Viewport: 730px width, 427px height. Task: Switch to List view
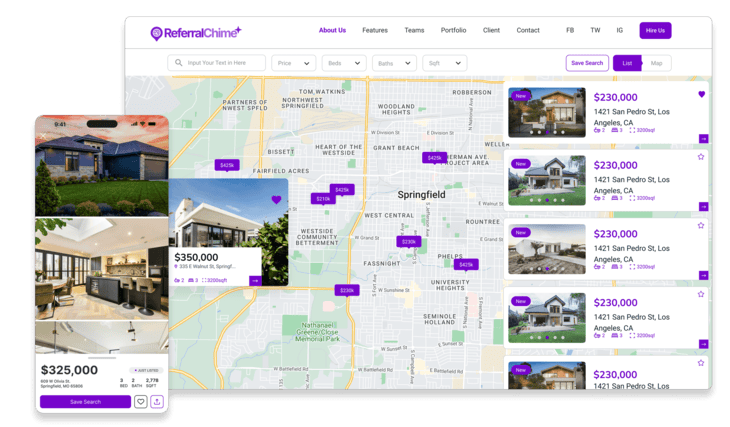tap(627, 63)
